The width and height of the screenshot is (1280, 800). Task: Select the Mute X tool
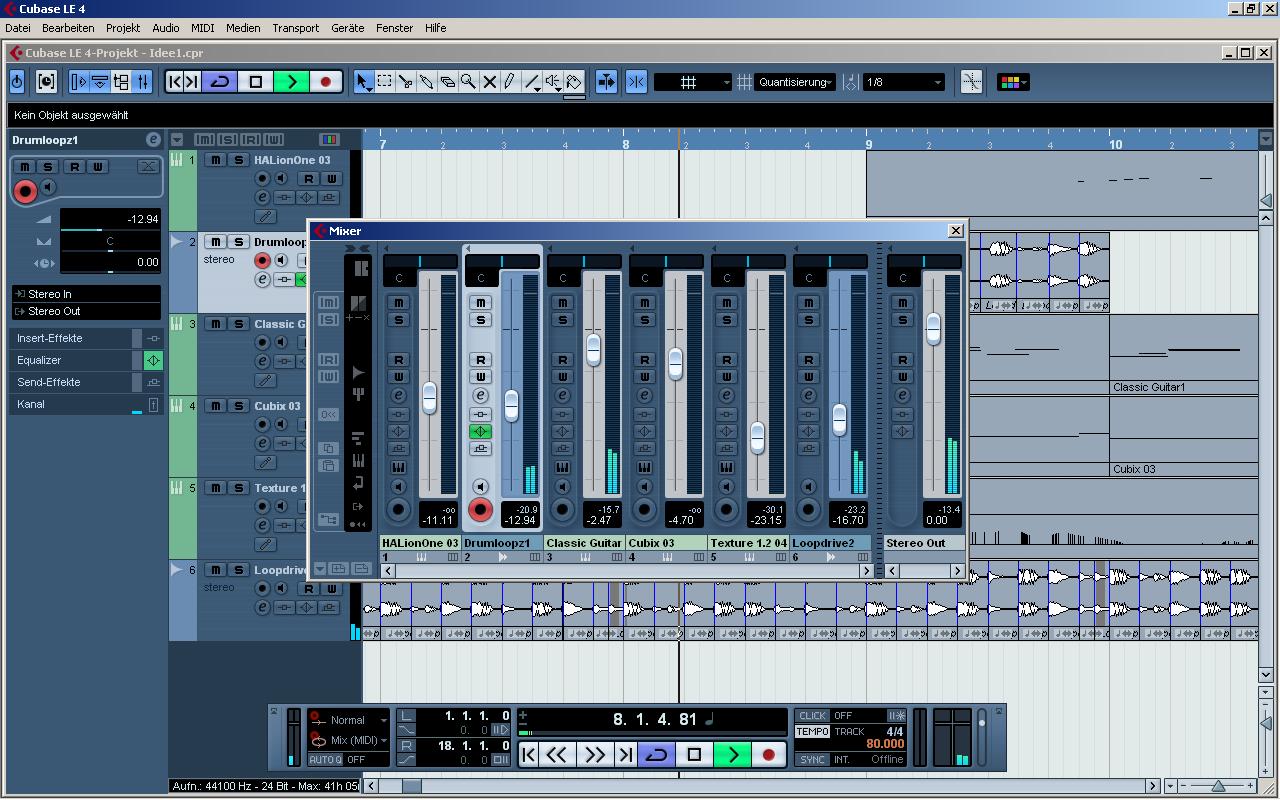[x=489, y=82]
